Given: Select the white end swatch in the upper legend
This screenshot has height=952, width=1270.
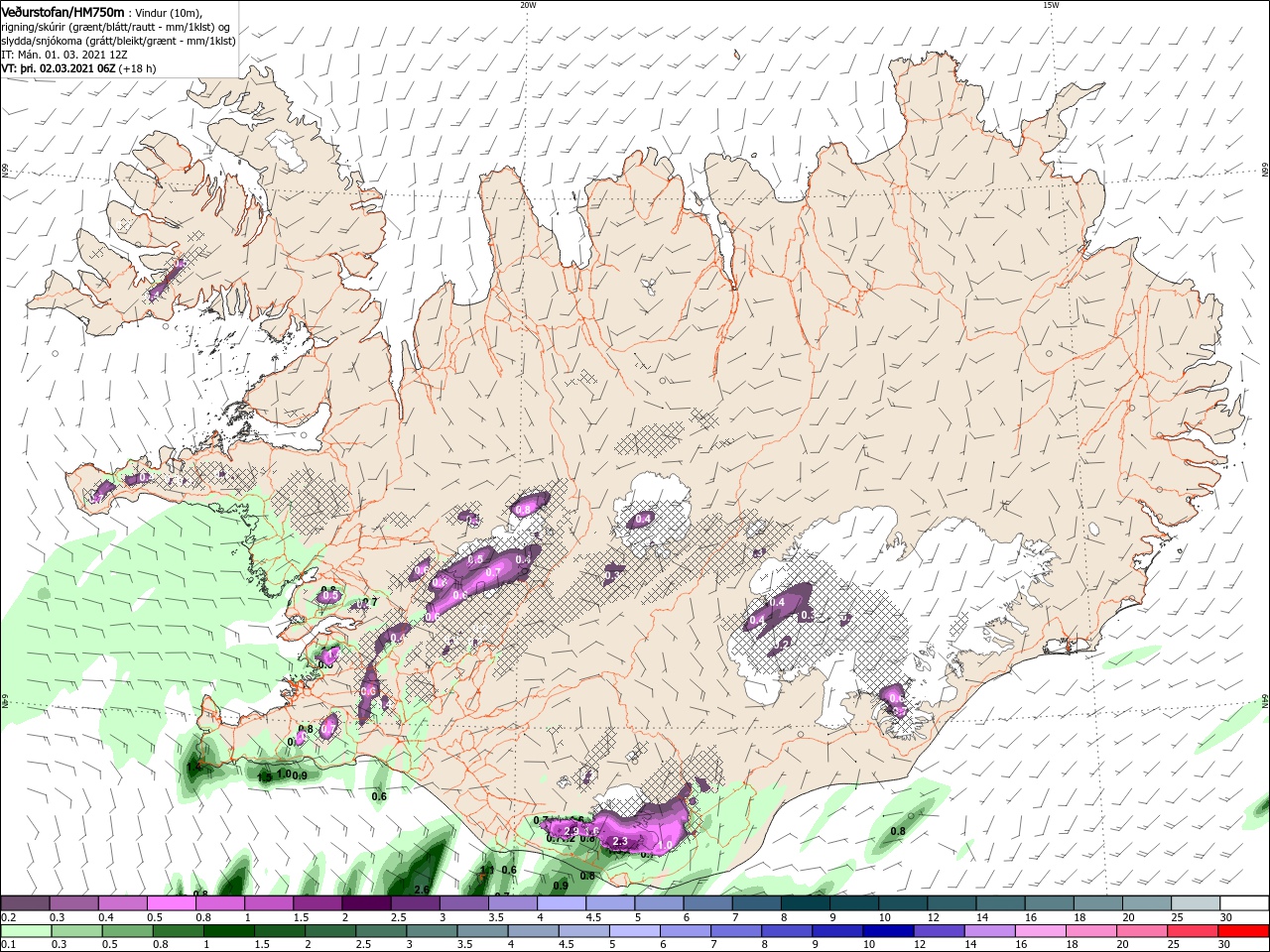Looking at the screenshot, I should 1243,902.
